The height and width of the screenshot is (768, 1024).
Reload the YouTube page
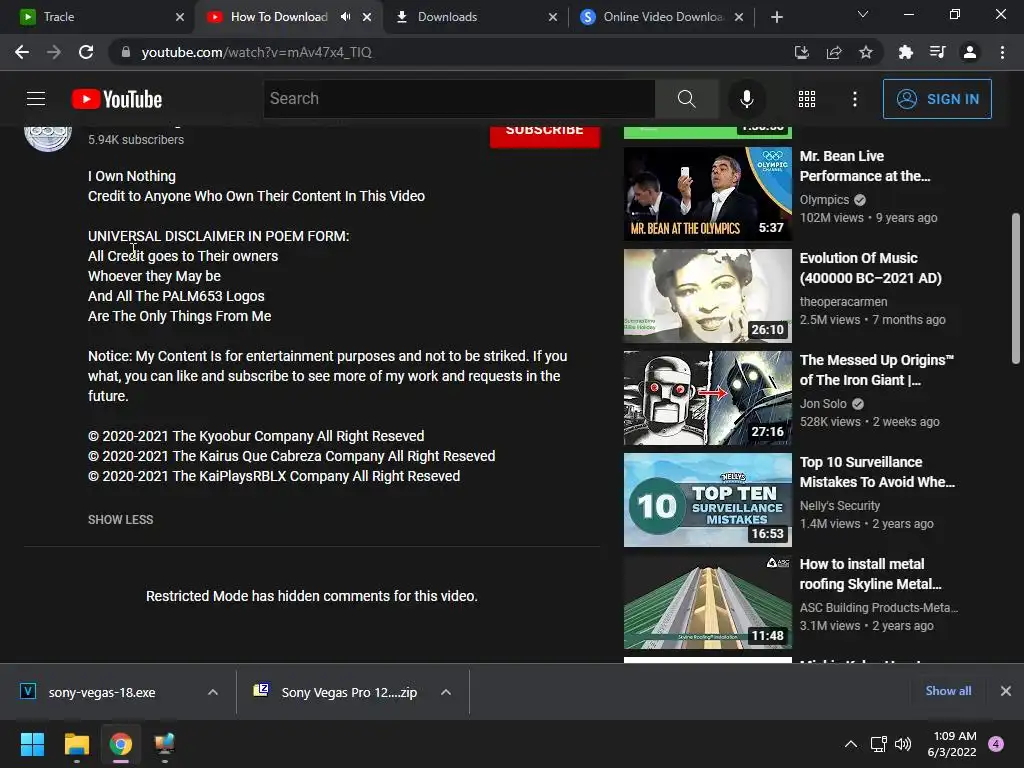click(86, 52)
